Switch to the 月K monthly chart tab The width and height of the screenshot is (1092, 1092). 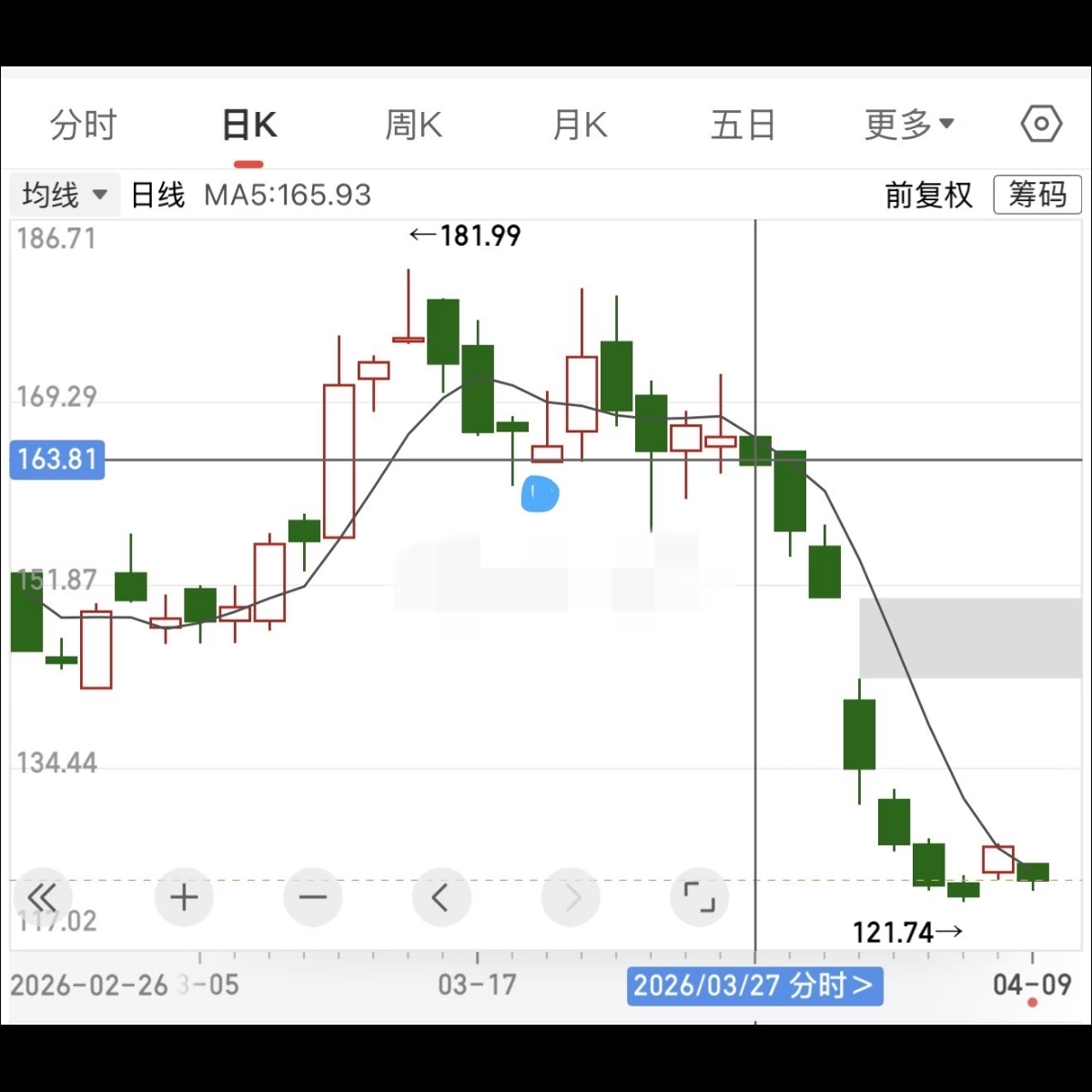coord(579,124)
